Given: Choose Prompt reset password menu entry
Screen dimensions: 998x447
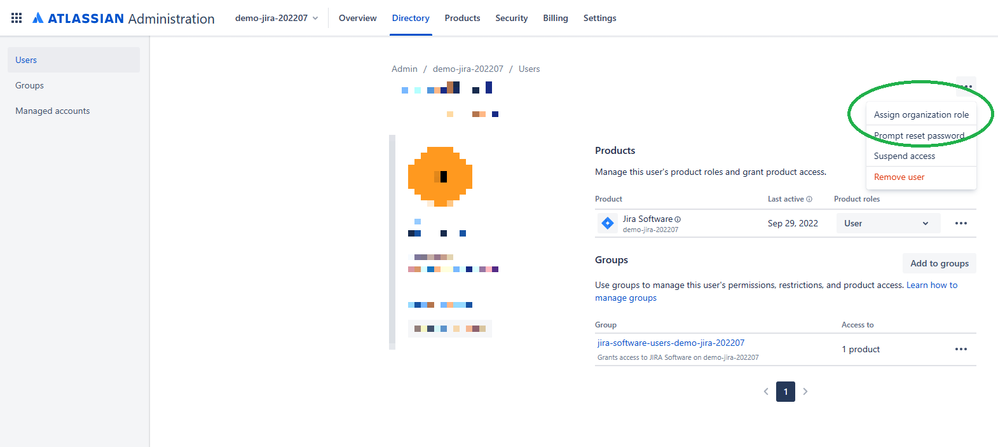Looking at the screenshot, I should 921,136.
